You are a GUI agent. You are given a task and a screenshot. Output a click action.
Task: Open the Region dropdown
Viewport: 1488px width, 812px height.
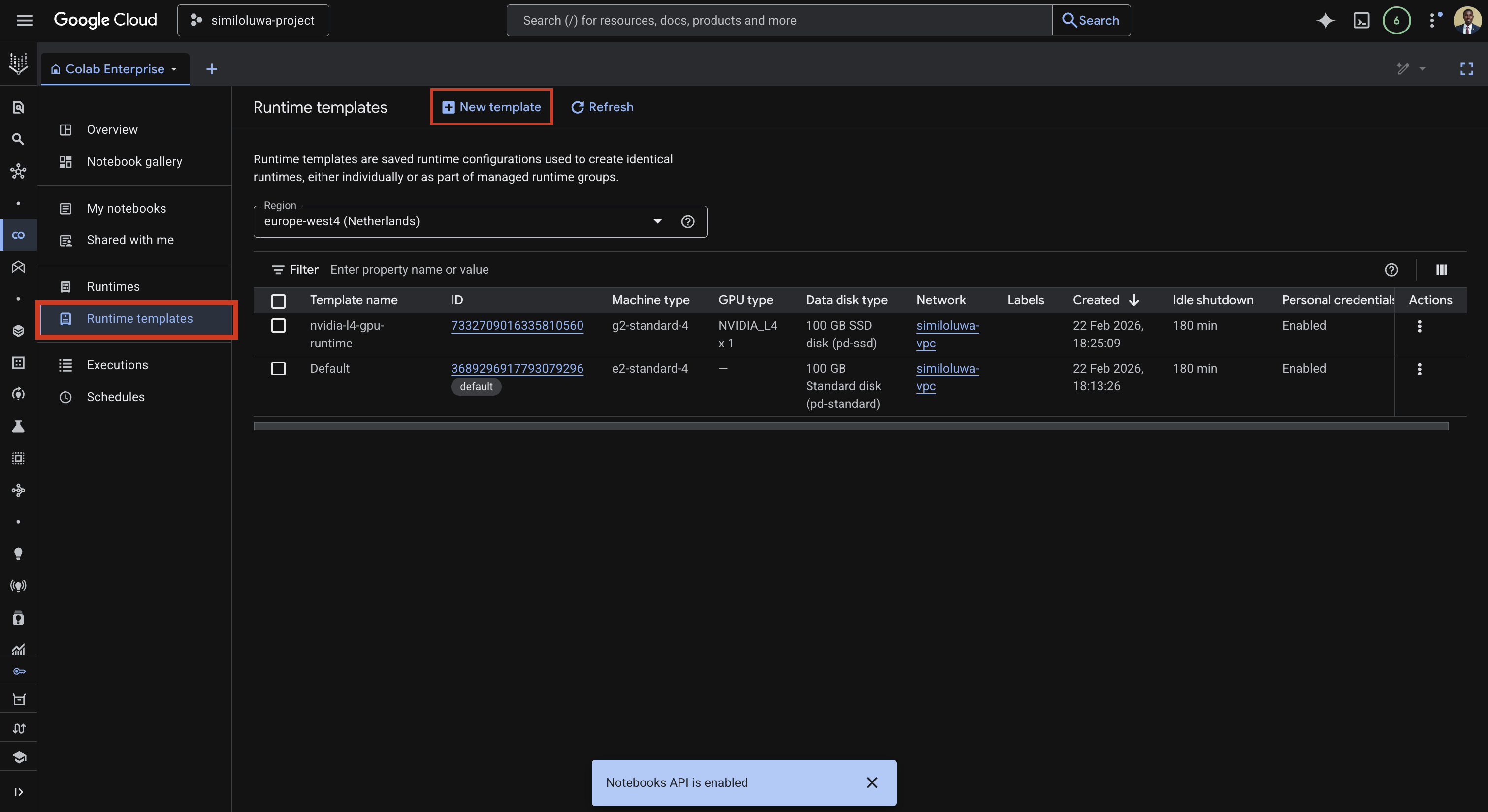pyautogui.click(x=657, y=221)
